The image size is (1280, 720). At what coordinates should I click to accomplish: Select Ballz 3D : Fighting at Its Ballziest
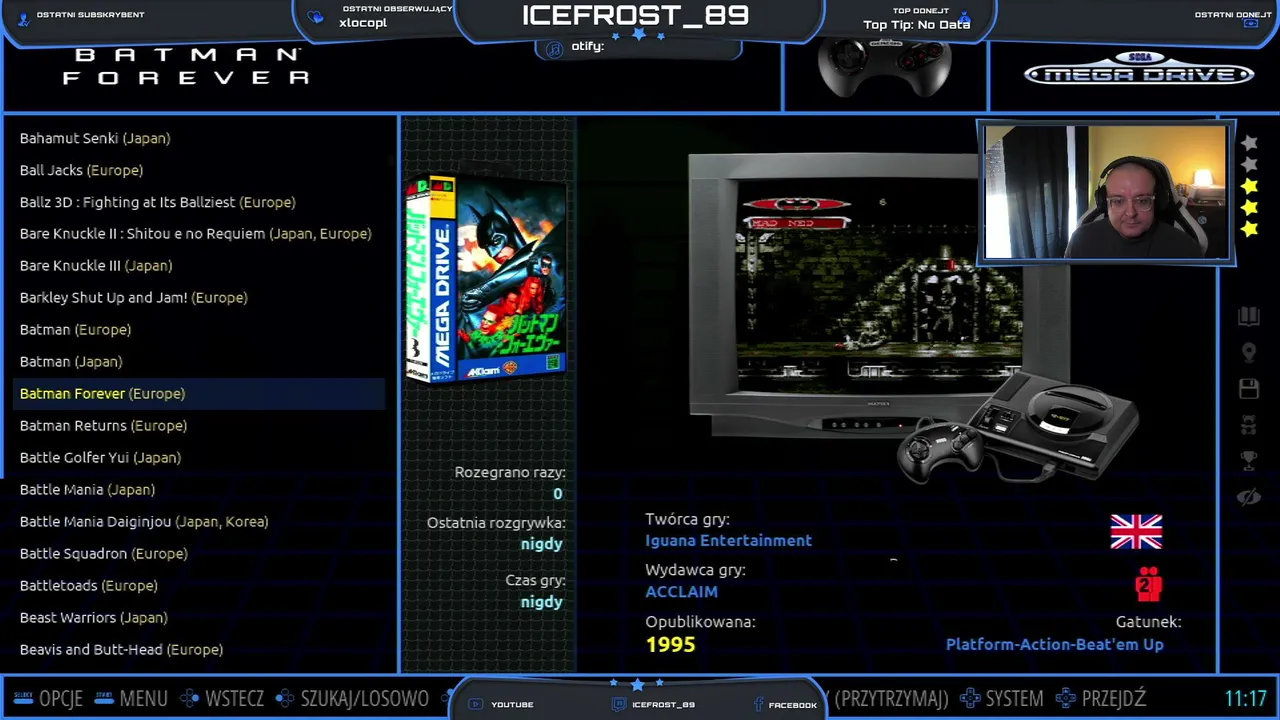coord(158,202)
